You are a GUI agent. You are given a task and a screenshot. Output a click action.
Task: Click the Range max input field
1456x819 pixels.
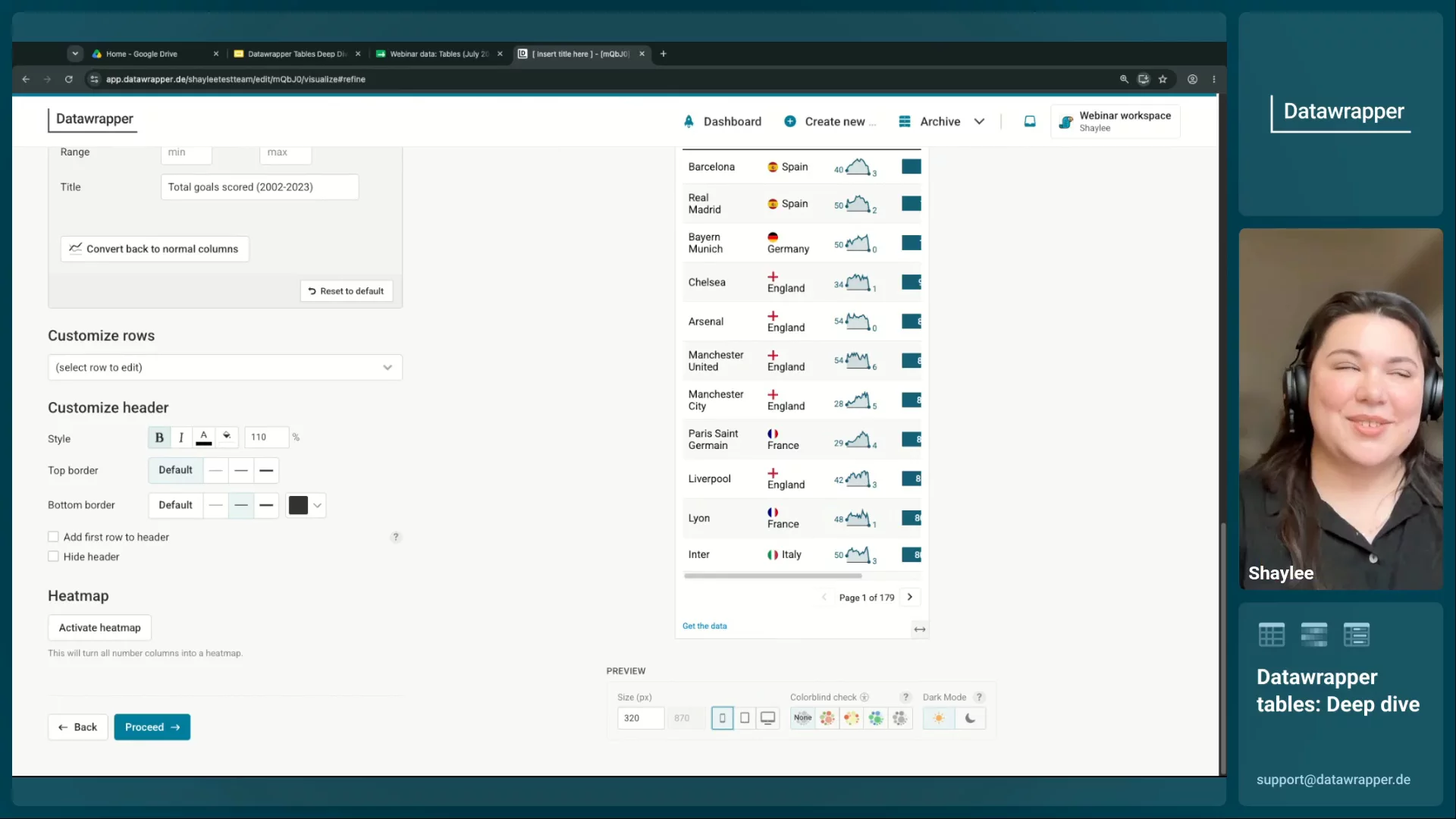[x=285, y=153]
